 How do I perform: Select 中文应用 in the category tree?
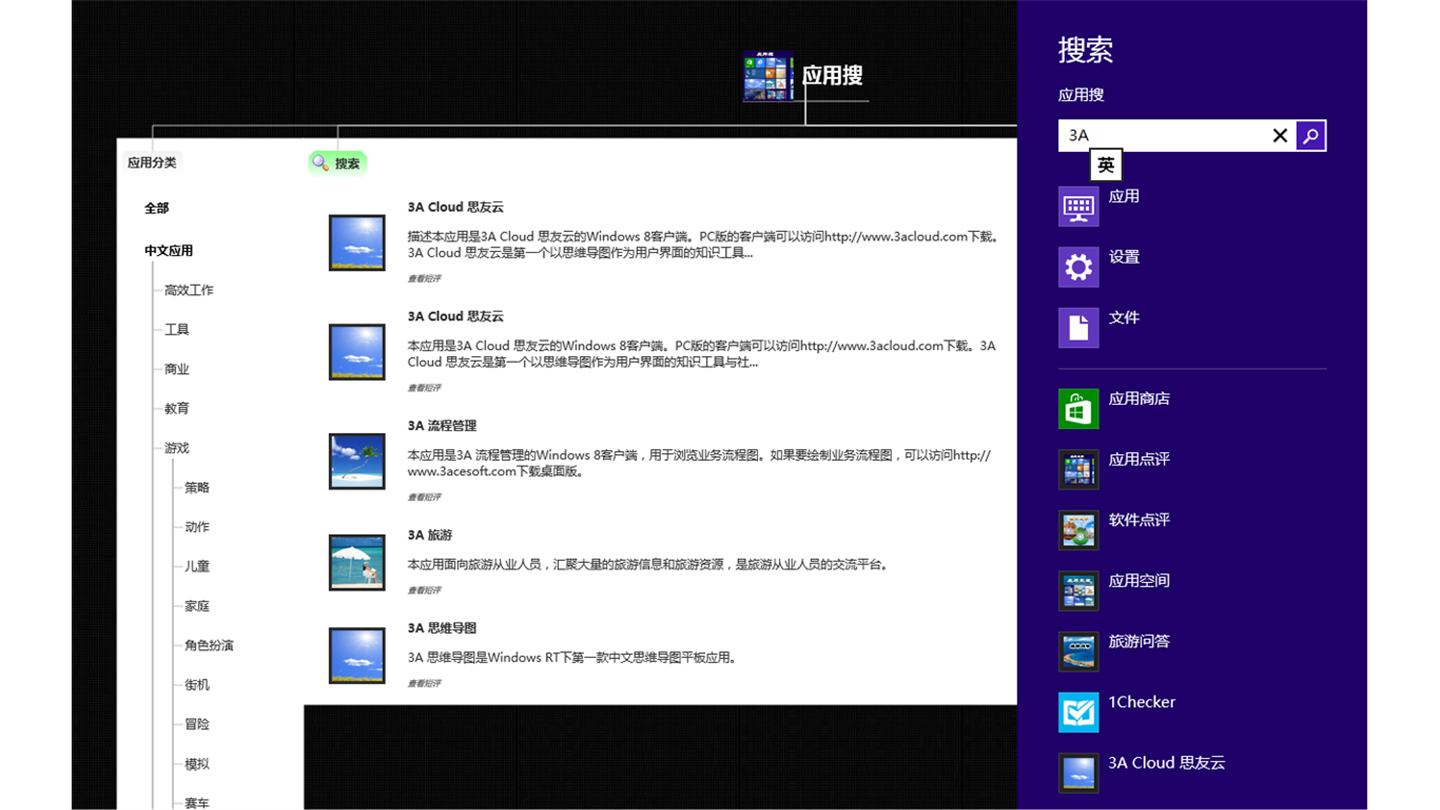point(169,251)
